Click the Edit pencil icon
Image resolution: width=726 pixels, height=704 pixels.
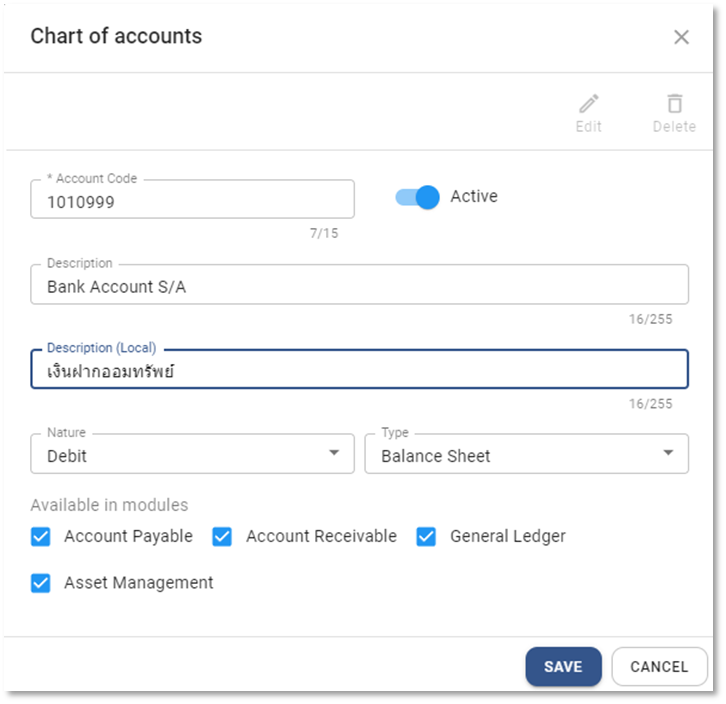click(x=589, y=104)
